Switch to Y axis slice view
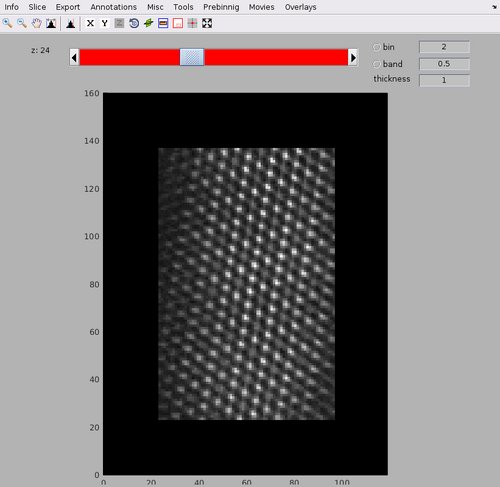This screenshot has width=500, height=487. pos(105,23)
